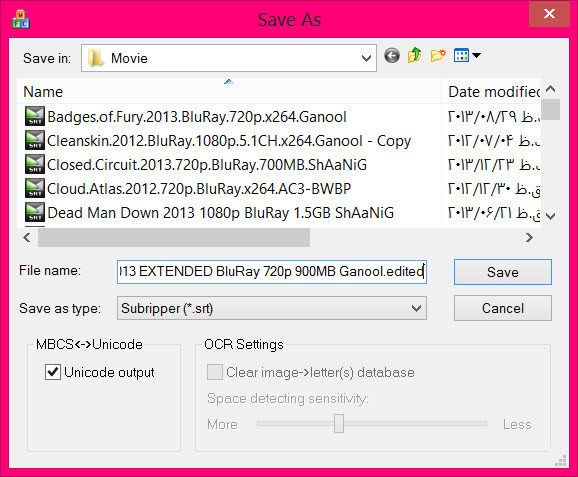578x477 pixels.
Task: Select Dead Man Down 2013 file
Action: (220, 213)
